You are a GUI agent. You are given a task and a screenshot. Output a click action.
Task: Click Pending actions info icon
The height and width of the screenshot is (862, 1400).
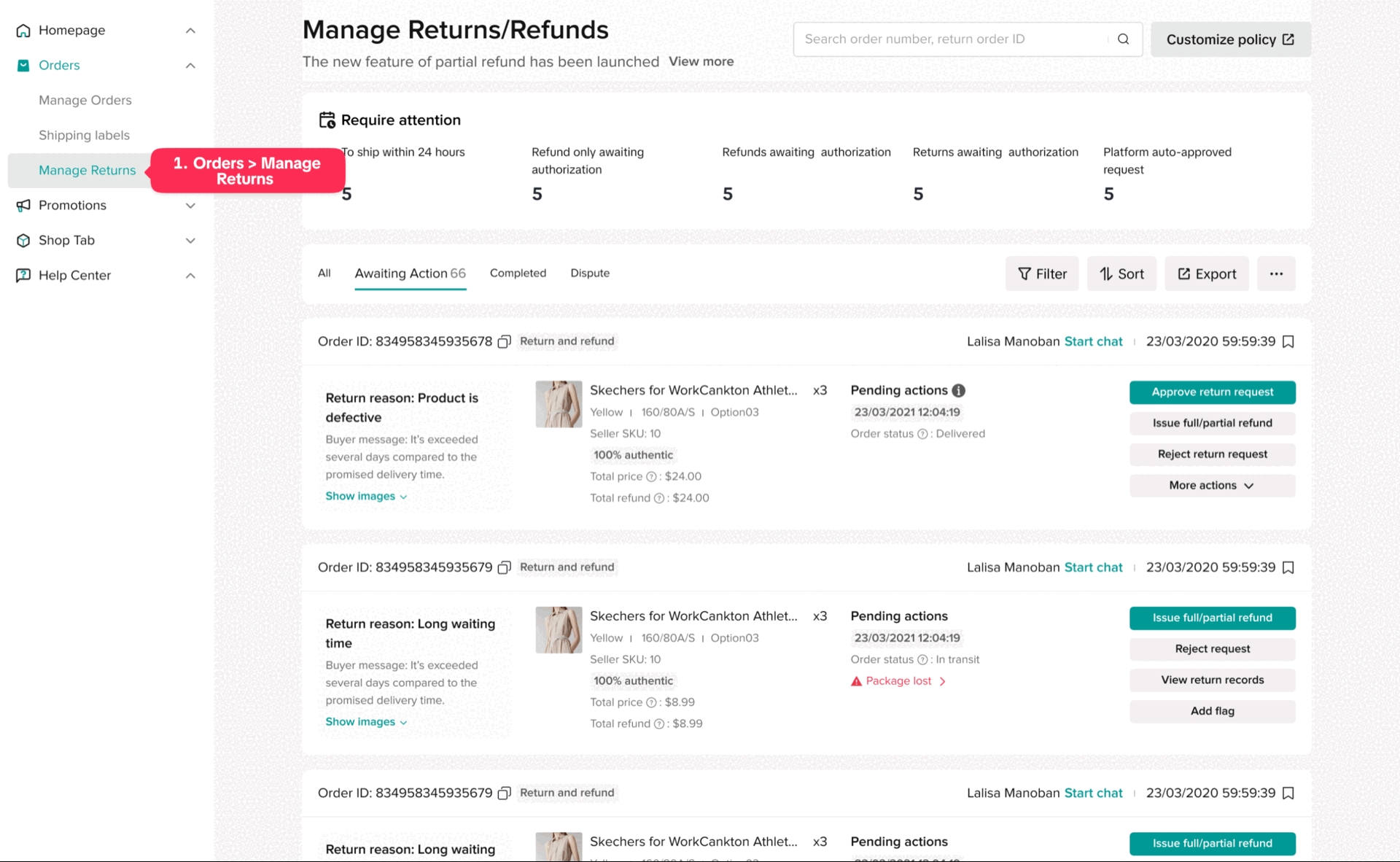(959, 391)
